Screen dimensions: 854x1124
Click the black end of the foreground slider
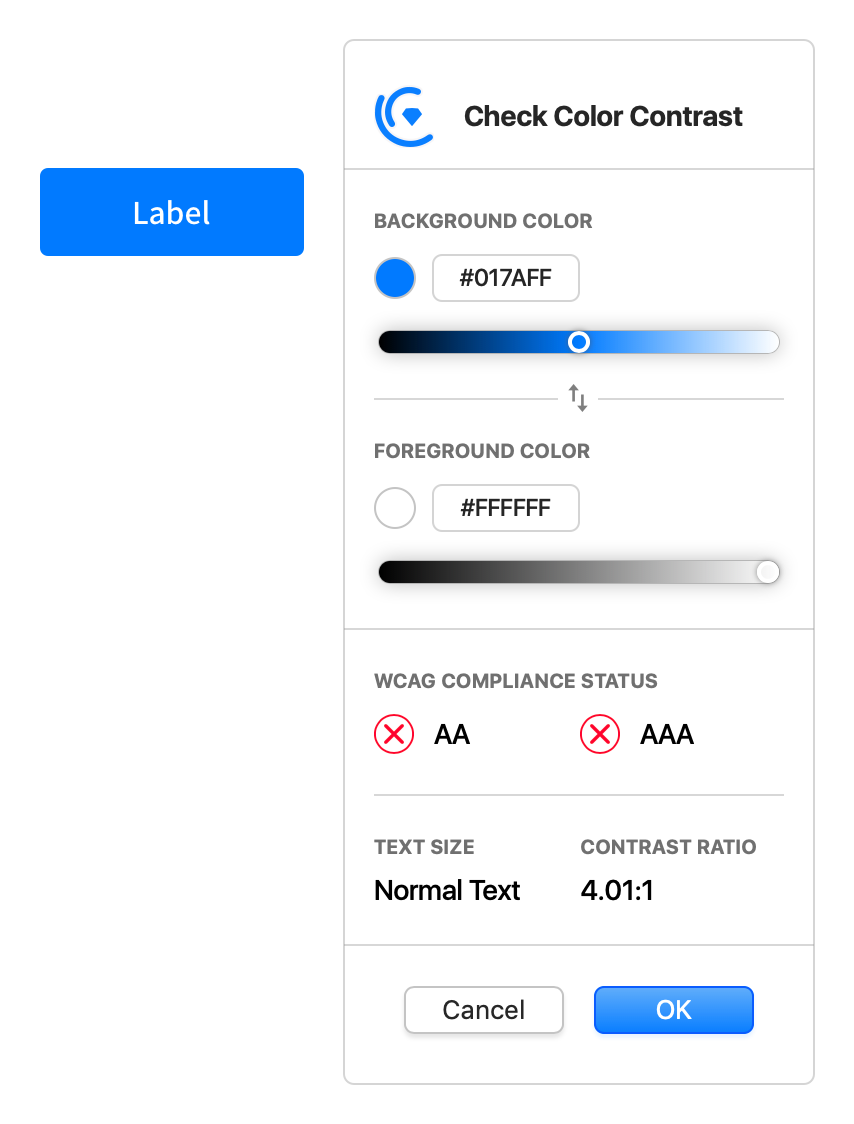[389, 572]
